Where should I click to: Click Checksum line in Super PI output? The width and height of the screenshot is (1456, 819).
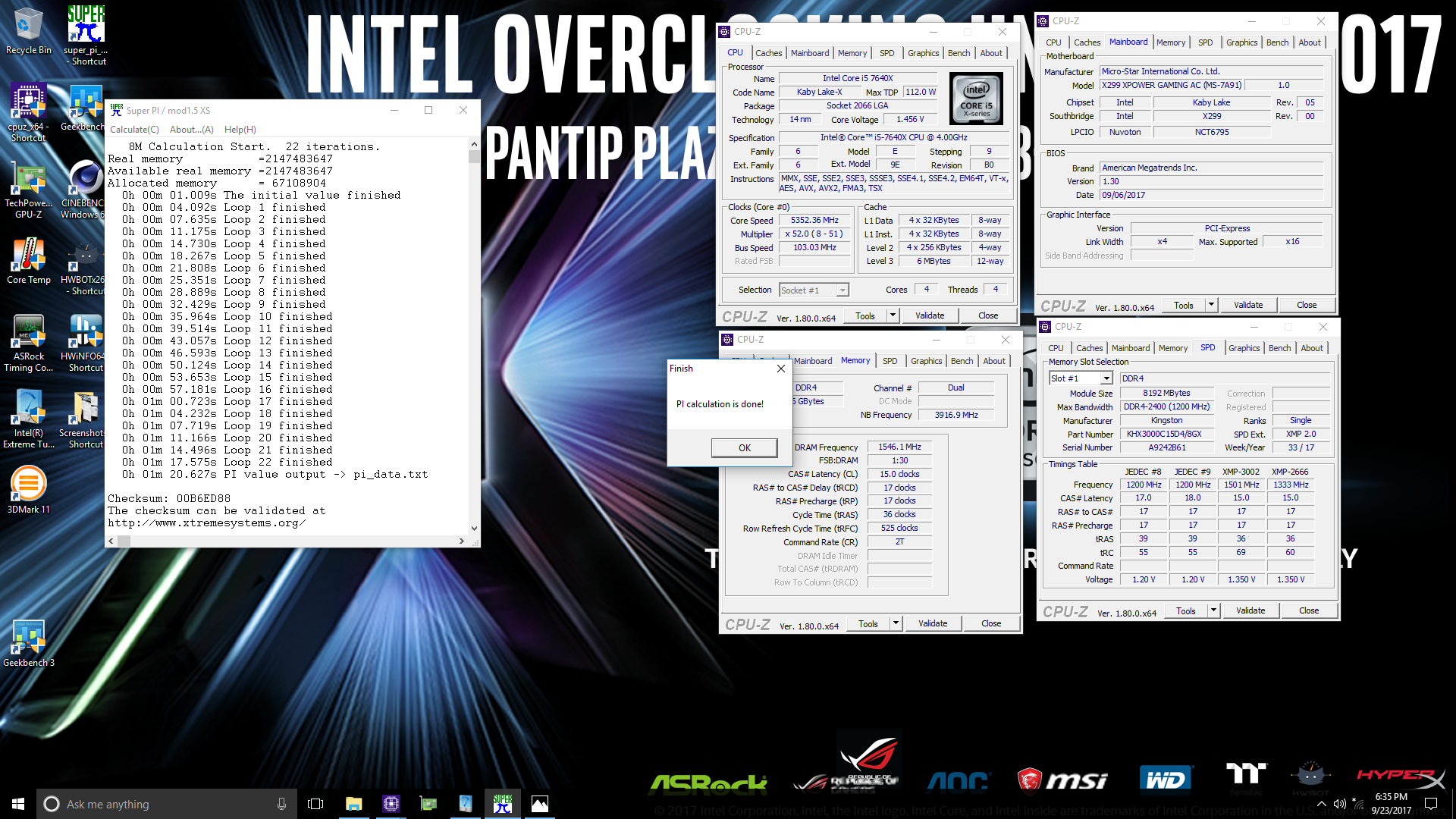169,499
